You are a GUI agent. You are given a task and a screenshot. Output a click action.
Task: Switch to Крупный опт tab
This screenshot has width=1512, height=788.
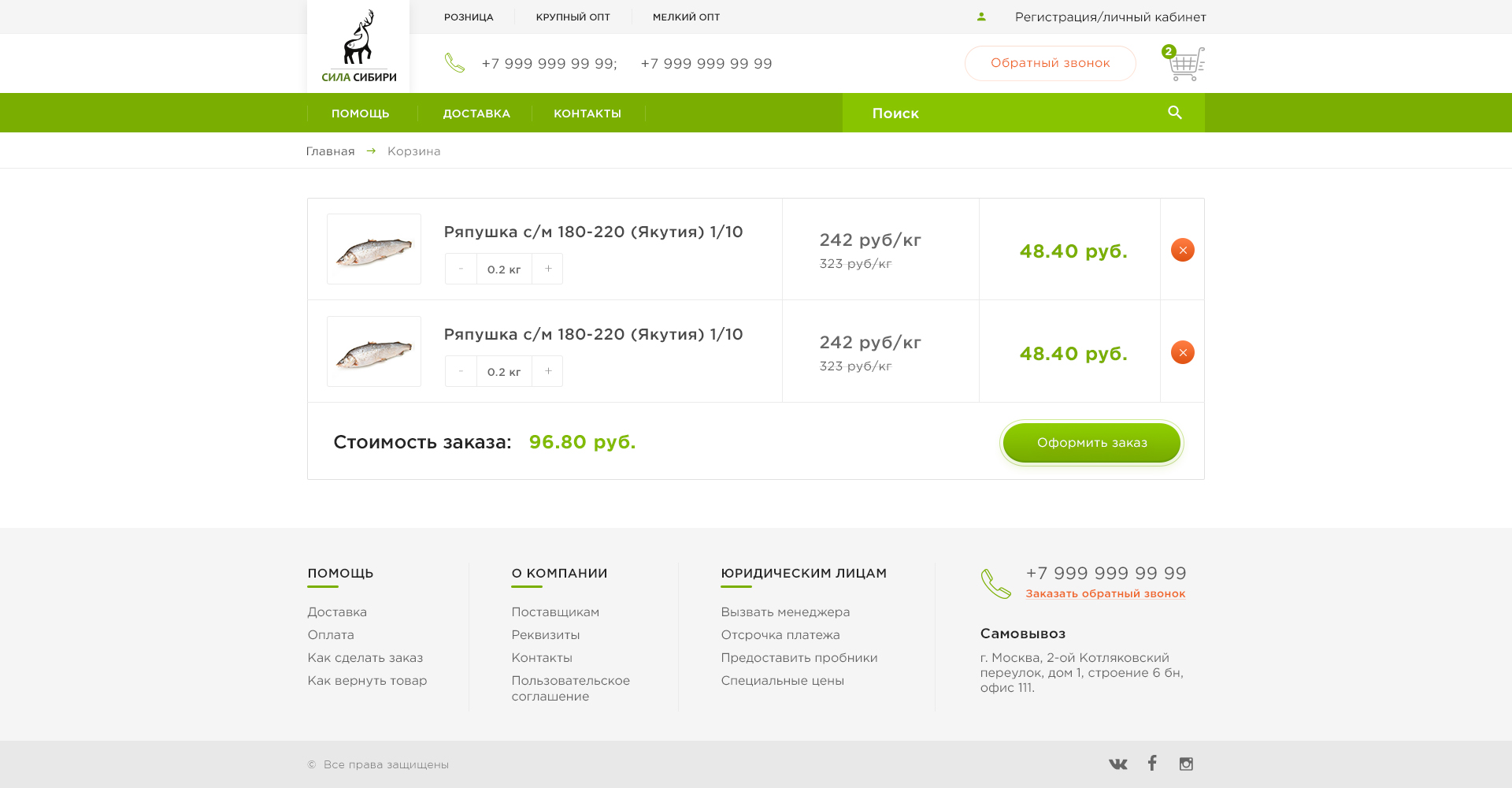(573, 17)
